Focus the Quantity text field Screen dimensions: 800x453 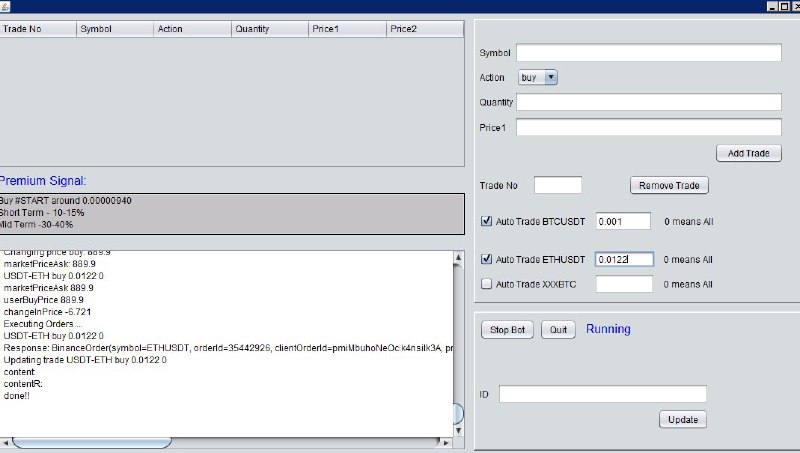648,102
